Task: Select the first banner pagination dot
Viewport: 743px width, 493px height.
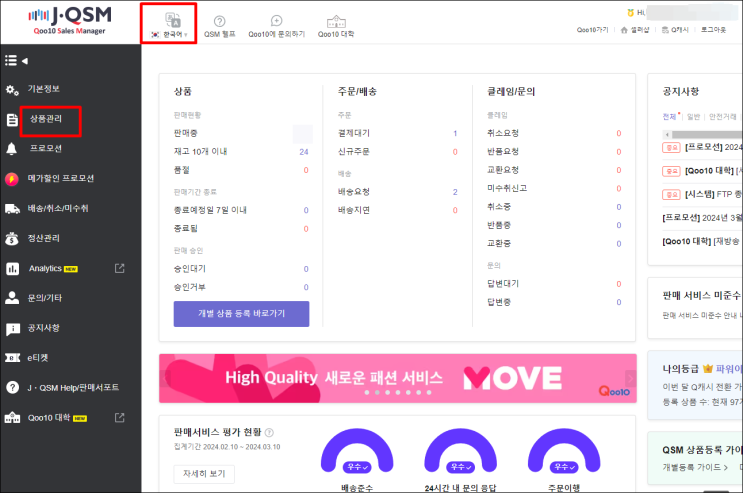Action: tap(367, 393)
